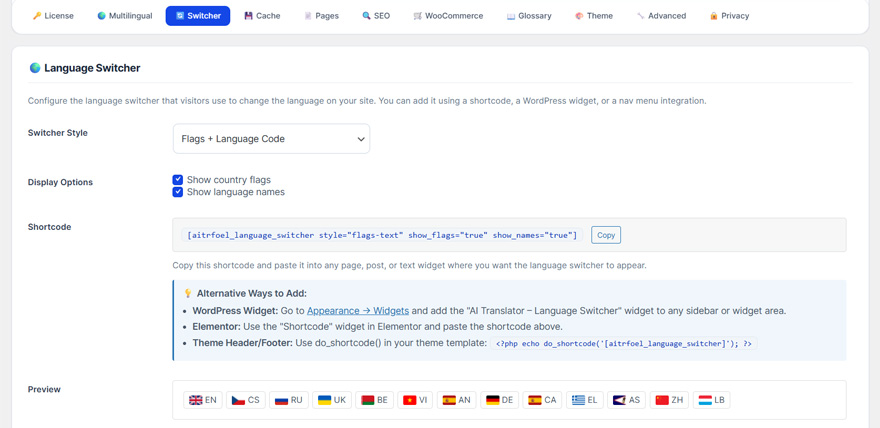The width and height of the screenshot is (880, 428).
Task: Open the Privacy settings tab
Action: point(729,16)
